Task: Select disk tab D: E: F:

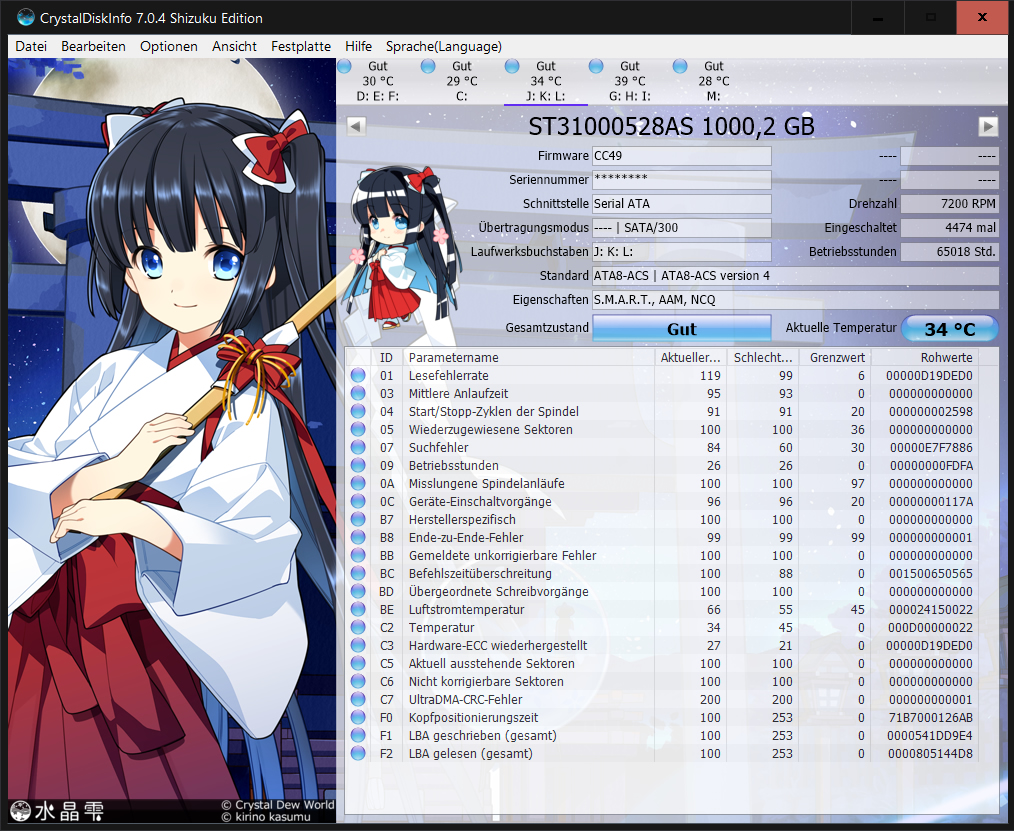Action: point(378,81)
